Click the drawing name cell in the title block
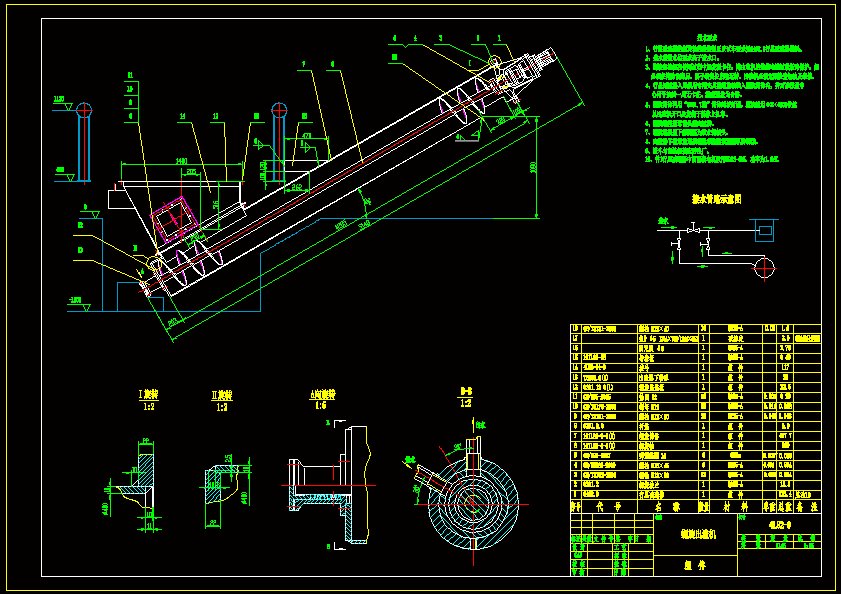This screenshot has width=841, height=594. [696, 534]
